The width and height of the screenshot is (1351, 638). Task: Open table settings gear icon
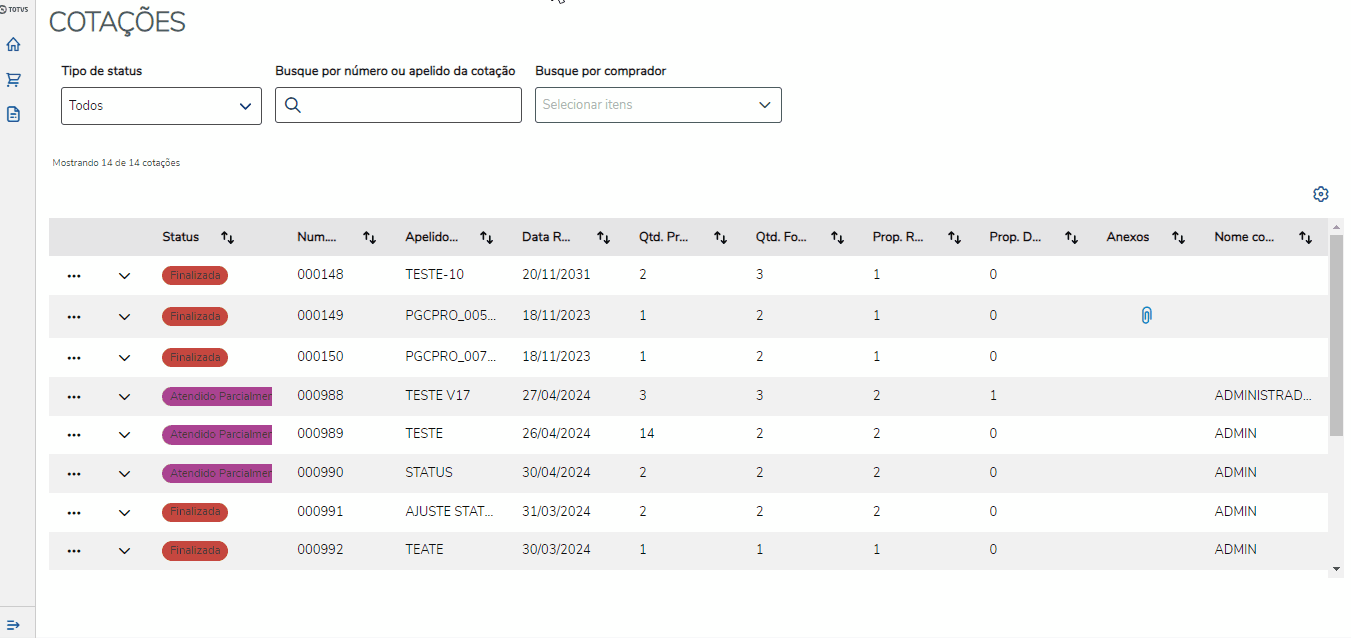(1320, 194)
